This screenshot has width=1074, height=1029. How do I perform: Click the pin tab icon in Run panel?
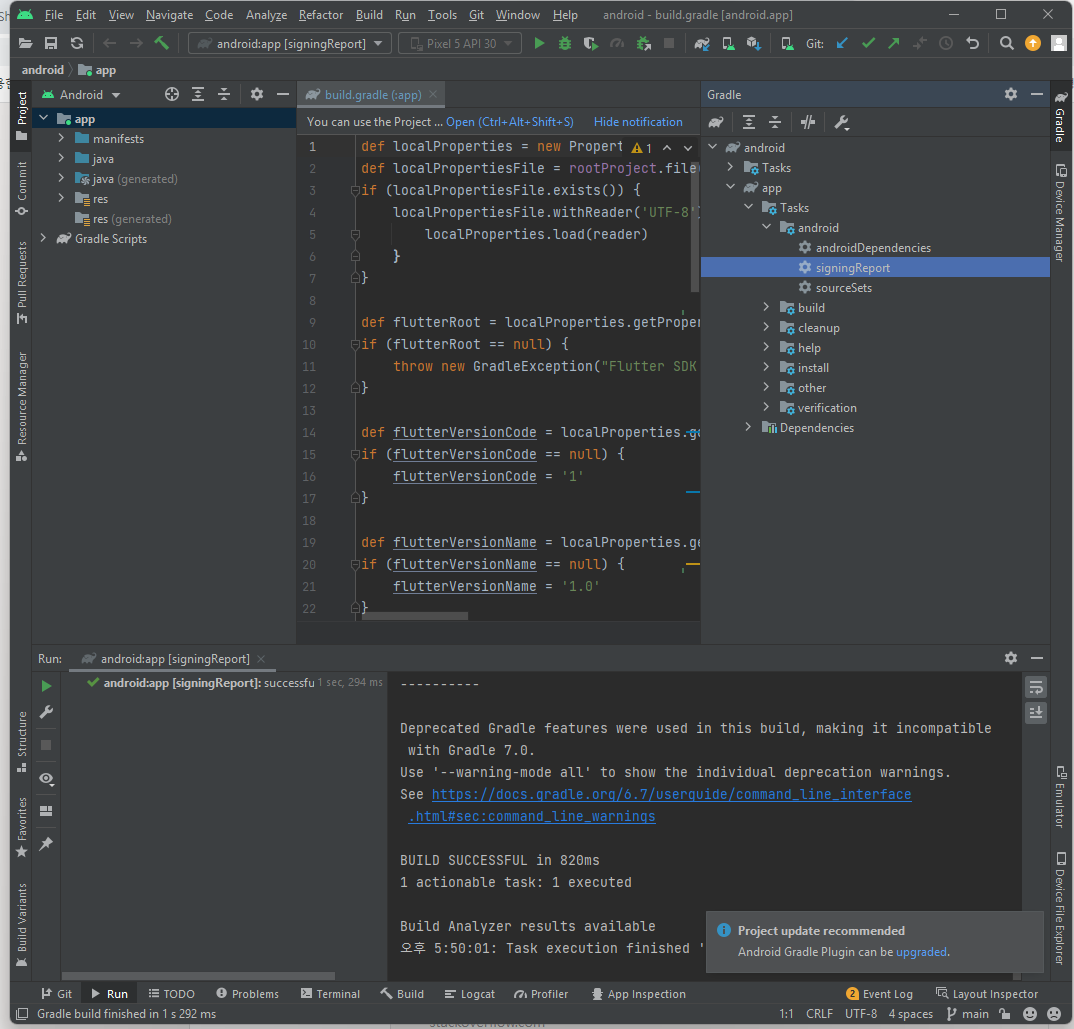[46, 843]
